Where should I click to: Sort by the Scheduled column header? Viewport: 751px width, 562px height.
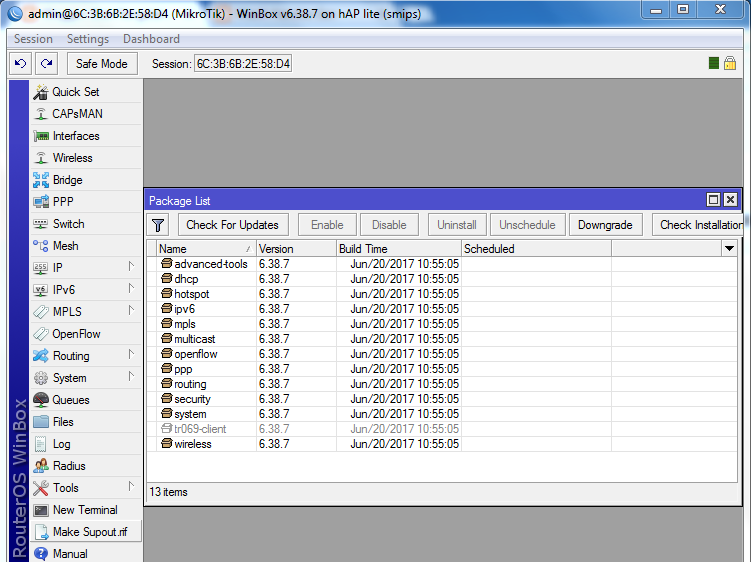[536, 249]
